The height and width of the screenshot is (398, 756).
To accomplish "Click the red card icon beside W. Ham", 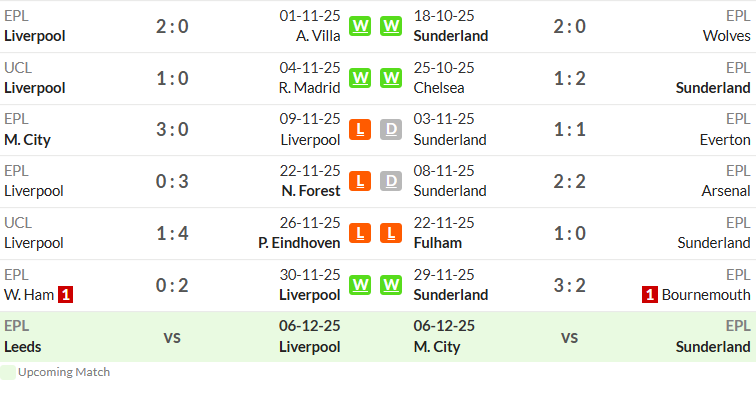I will pos(66,294).
